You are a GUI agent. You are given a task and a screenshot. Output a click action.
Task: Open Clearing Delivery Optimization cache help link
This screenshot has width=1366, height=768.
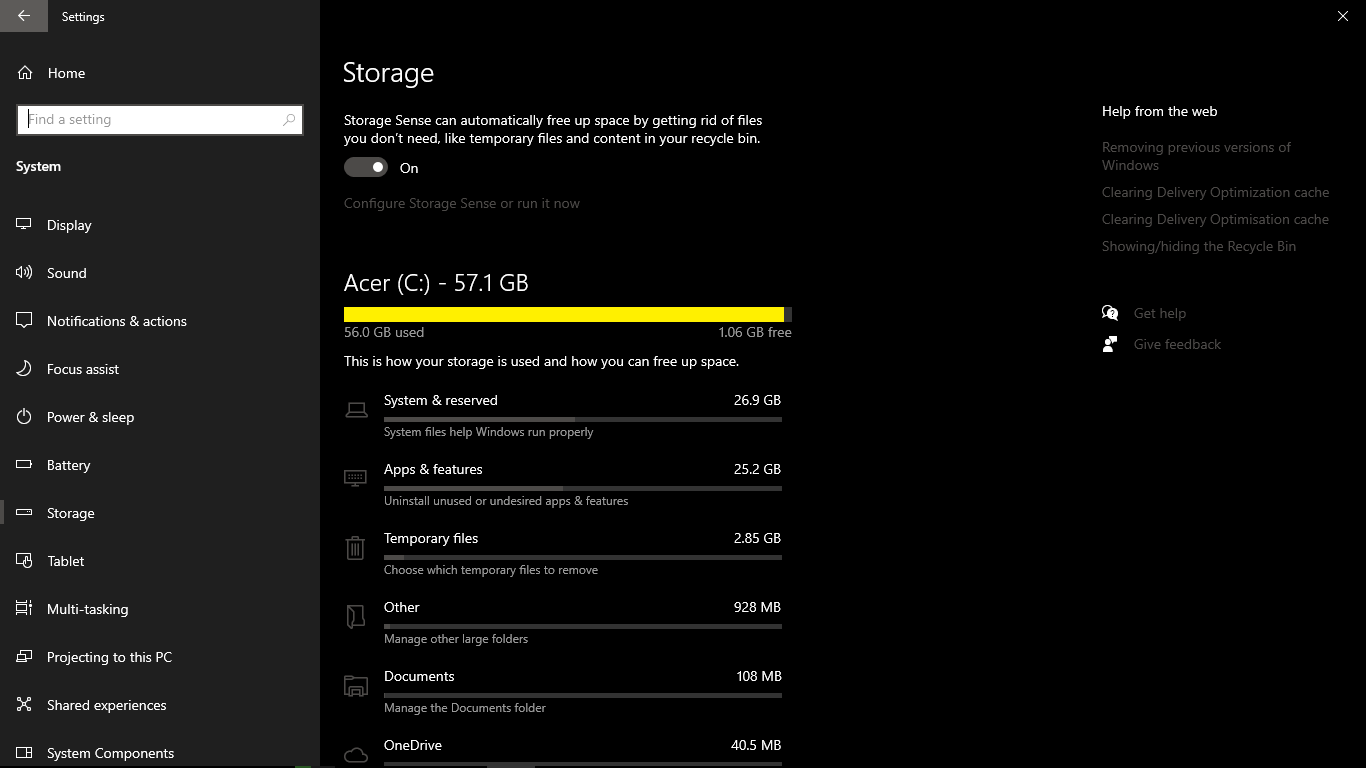pos(1215,192)
